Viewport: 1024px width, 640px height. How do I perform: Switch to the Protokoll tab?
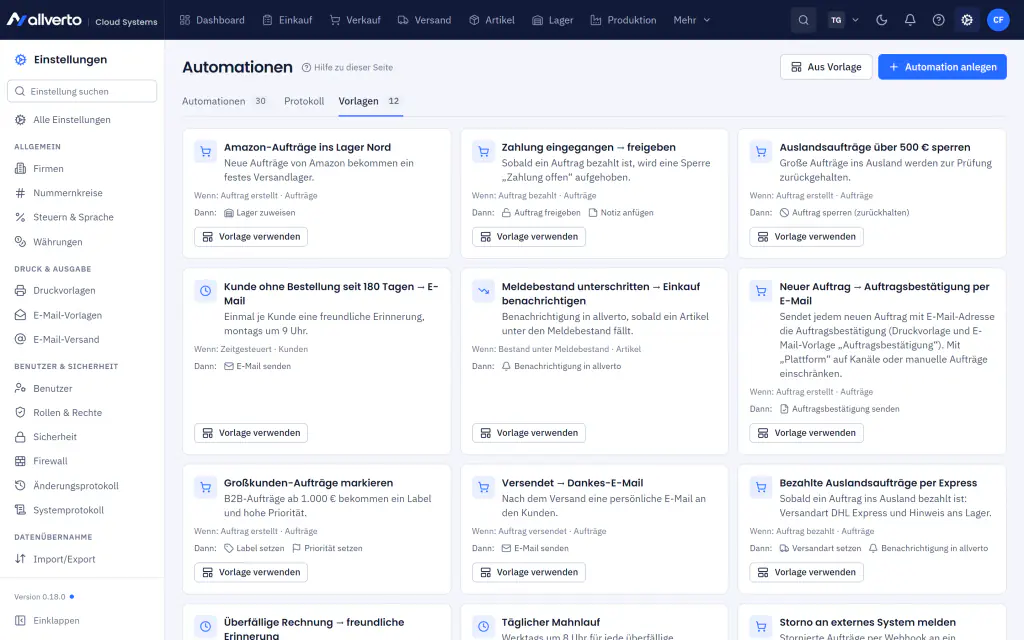click(x=304, y=101)
